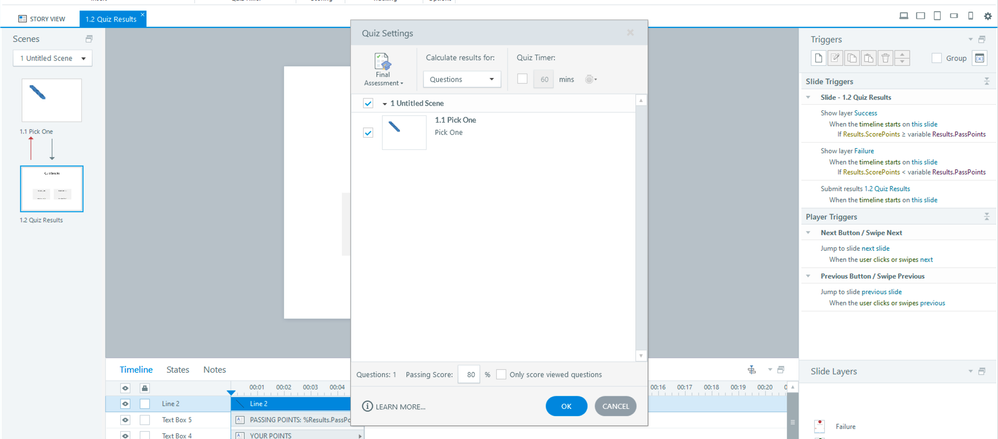Collapse Slide - 1.2 Quiz Results triggers

tap(808, 97)
